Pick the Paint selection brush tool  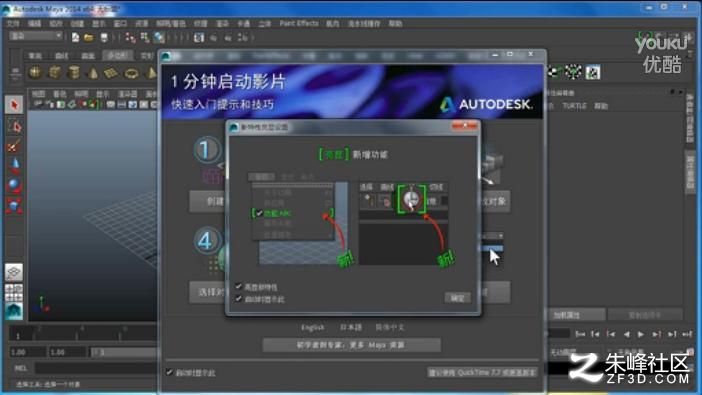coord(14,146)
